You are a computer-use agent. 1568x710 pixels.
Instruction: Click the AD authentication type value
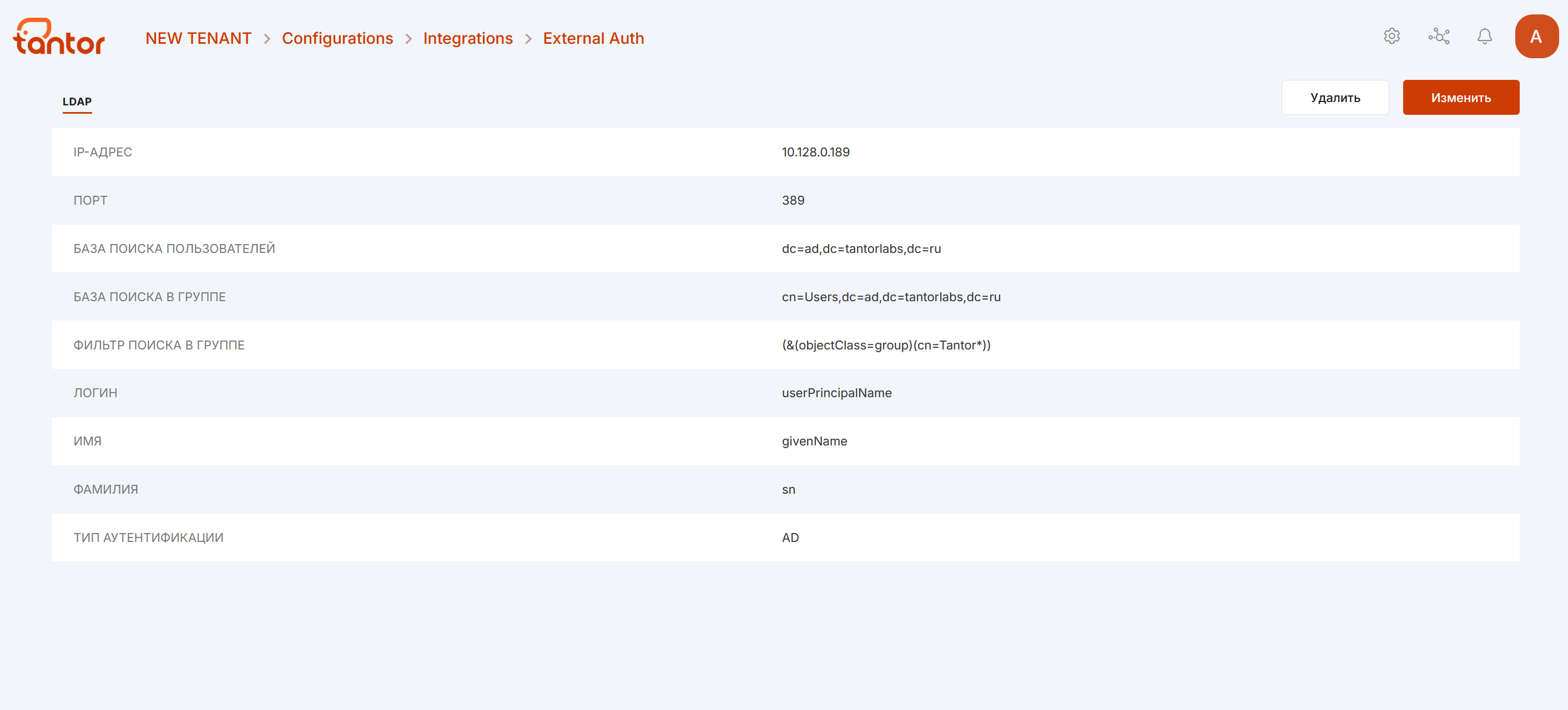pos(791,537)
